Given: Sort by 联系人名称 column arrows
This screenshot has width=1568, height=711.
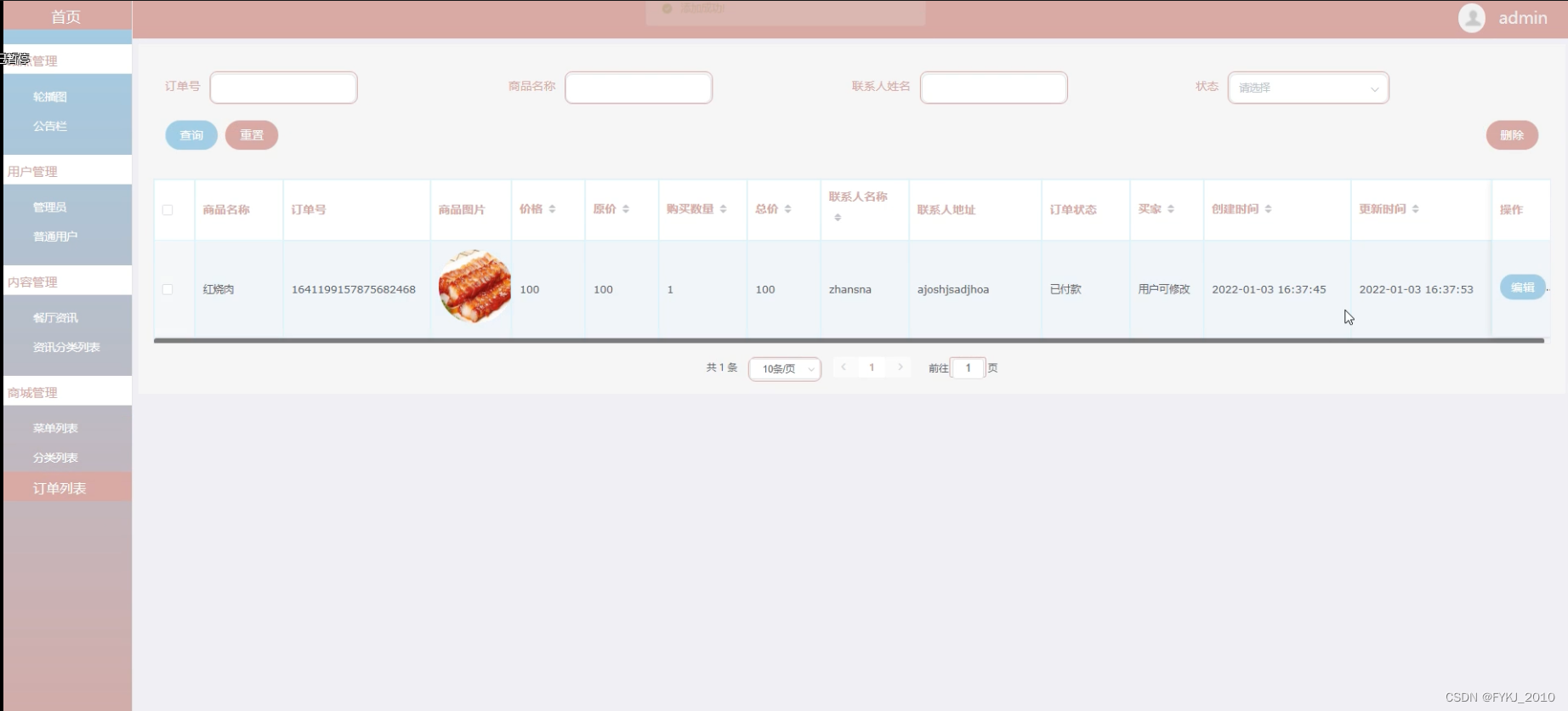Looking at the screenshot, I should [838, 218].
